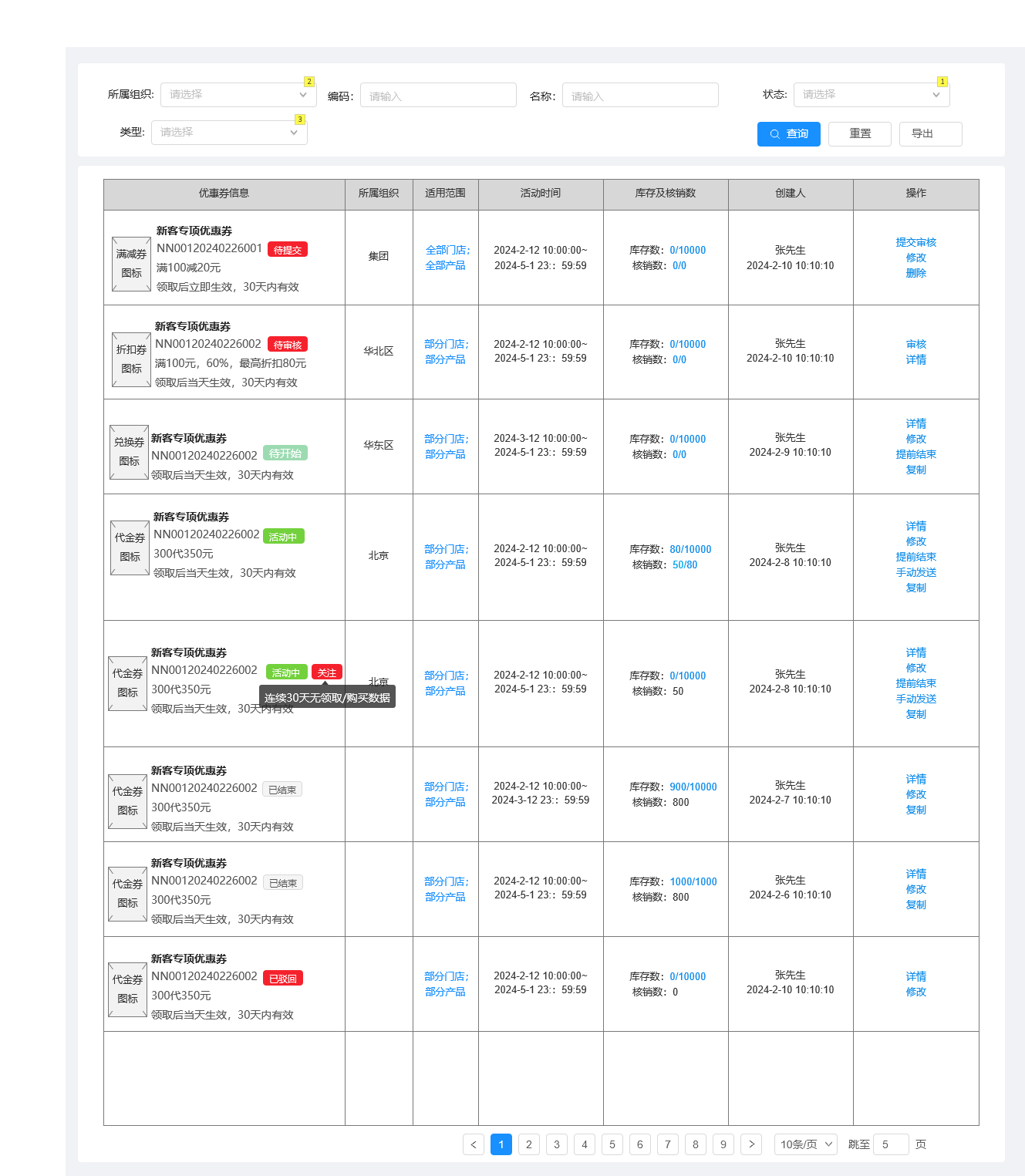Click 手动发送 on the 活动中 coupon
1025x1176 pixels.
pyautogui.click(x=916, y=572)
